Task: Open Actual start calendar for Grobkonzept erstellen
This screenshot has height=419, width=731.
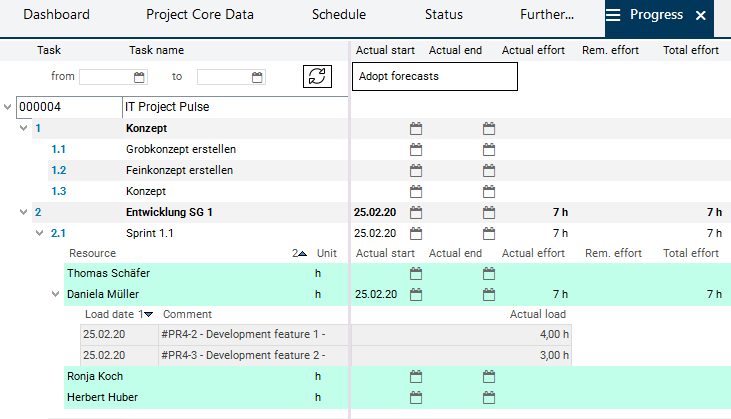Action: click(x=416, y=149)
